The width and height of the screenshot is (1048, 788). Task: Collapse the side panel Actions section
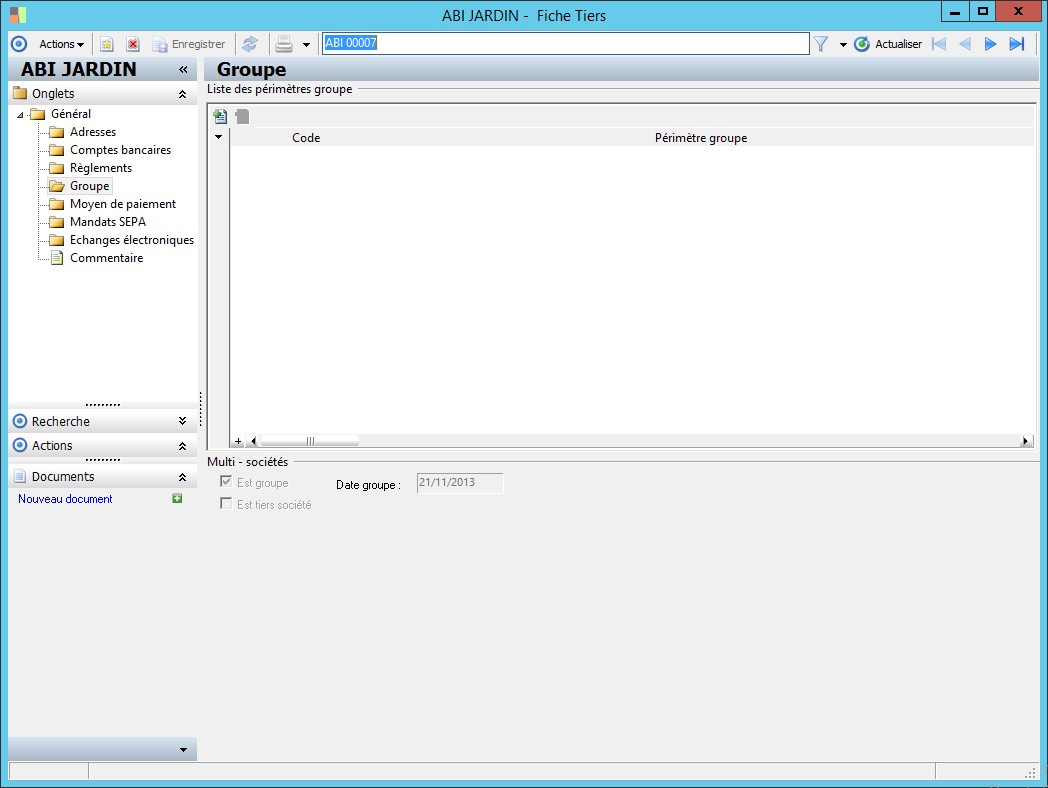(x=182, y=446)
